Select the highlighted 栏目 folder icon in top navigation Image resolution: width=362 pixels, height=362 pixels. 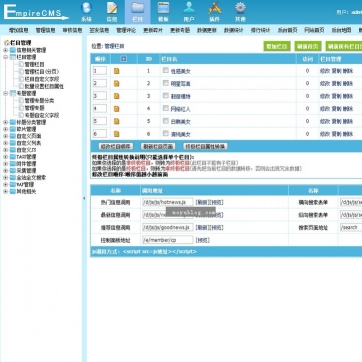[138, 8]
